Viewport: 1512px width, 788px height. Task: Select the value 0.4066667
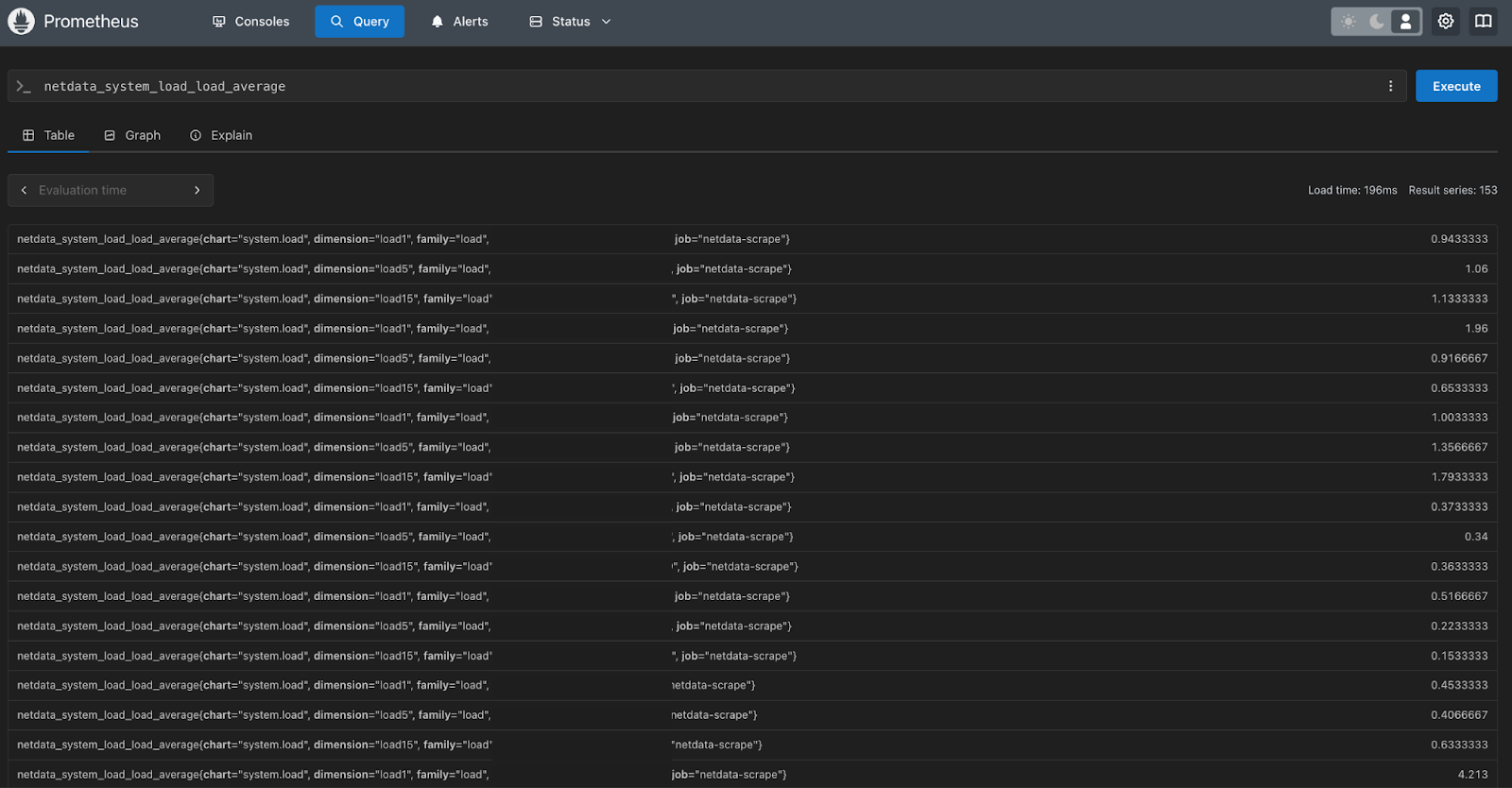pyautogui.click(x=1459, y=715)
